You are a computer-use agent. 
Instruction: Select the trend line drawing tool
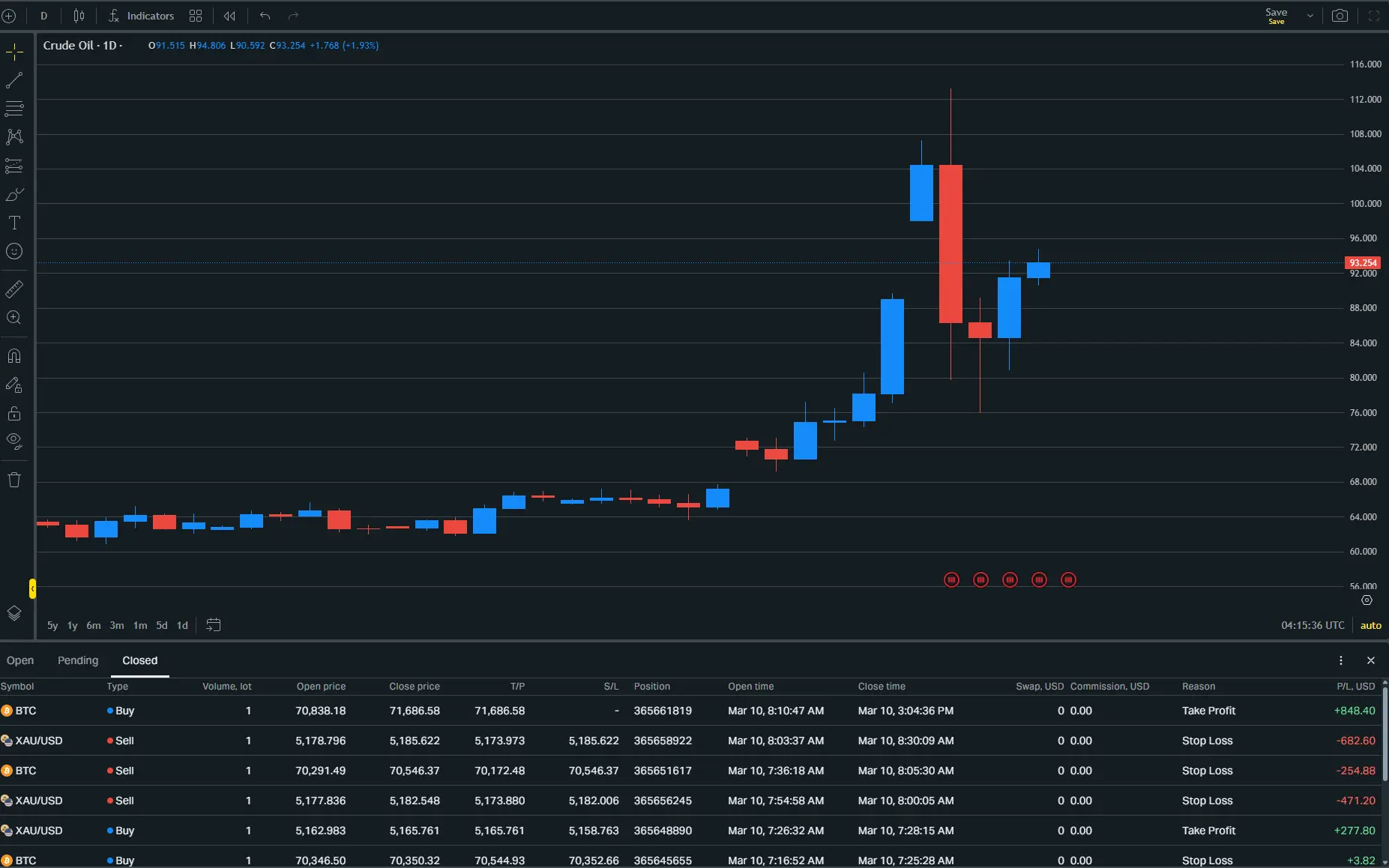pyautogui.click(x=14, y=80)
